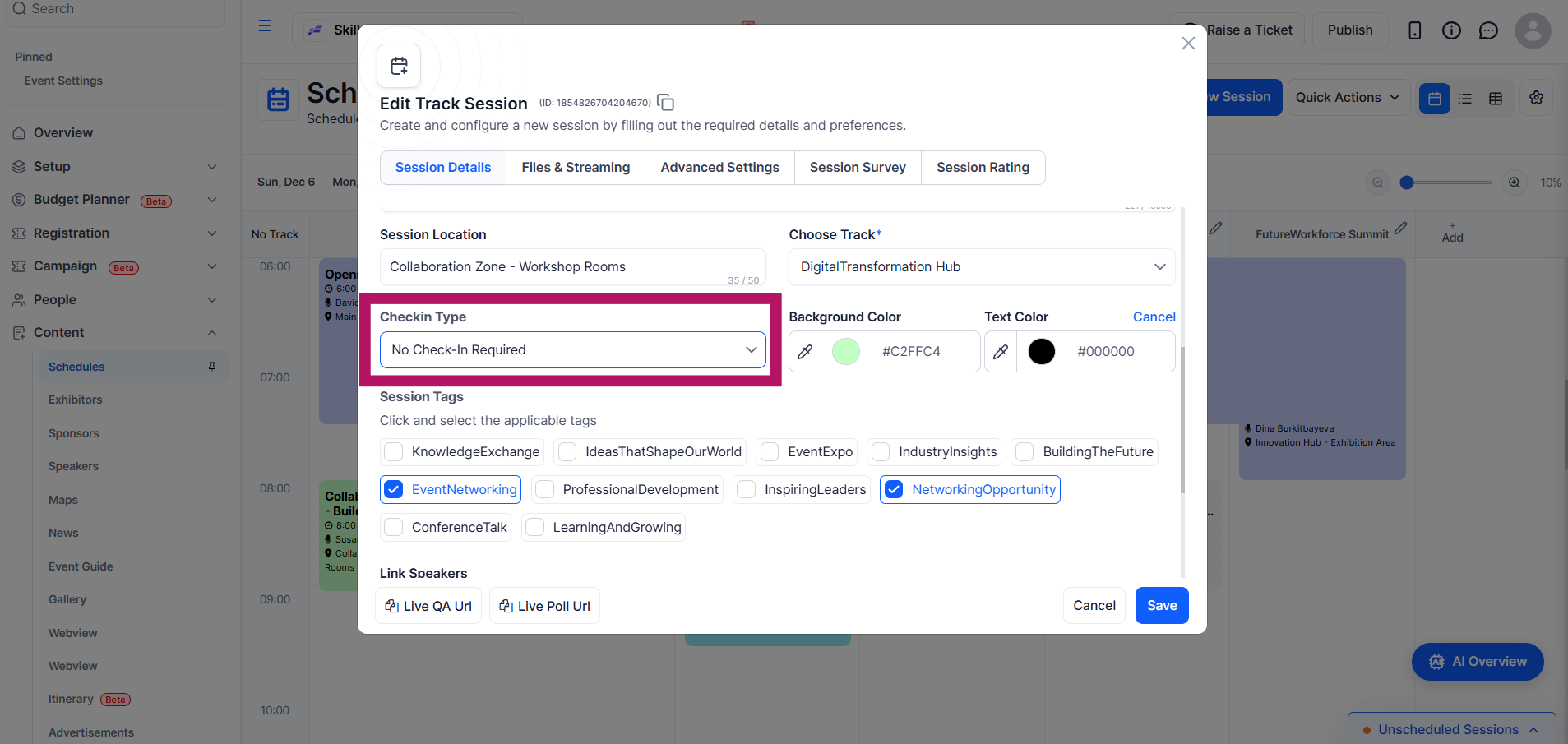
Task: Check the ProfessionalDevelopment tag
Action: tap(544, 490)
